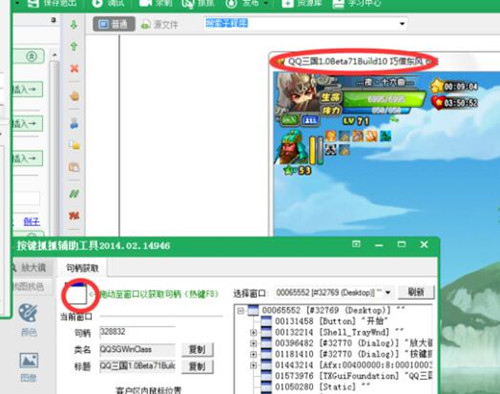Expand the 00132214 Shell_TrayWnd node
Image resolution: width=500 pixels, height=394 pixels.
pyautogui.click(x=253, y=332)
